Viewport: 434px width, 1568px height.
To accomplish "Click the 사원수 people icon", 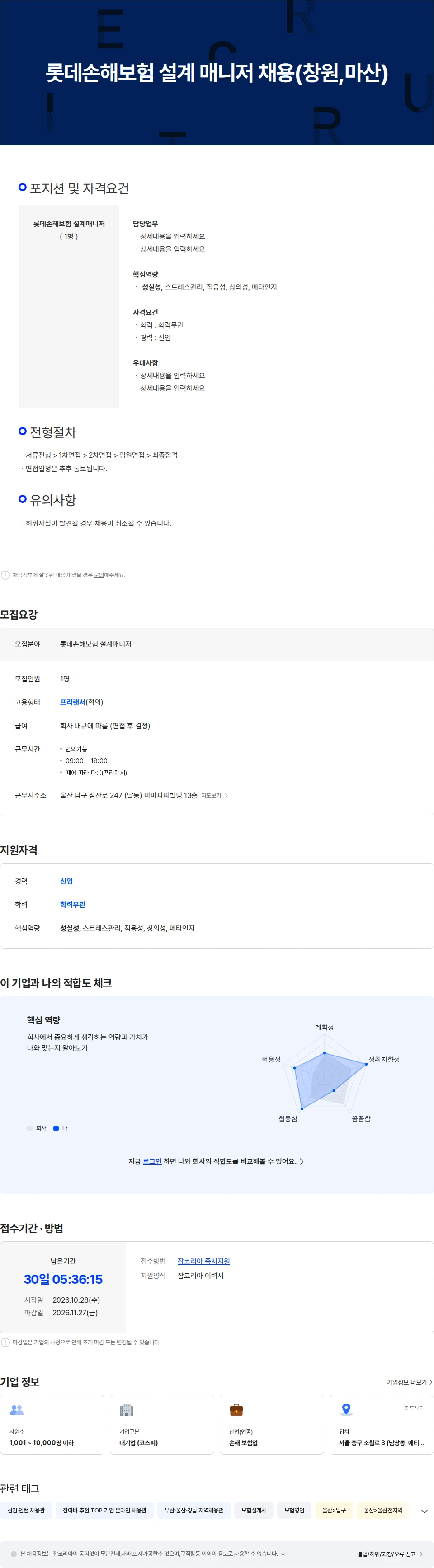I will [16, 1409].
